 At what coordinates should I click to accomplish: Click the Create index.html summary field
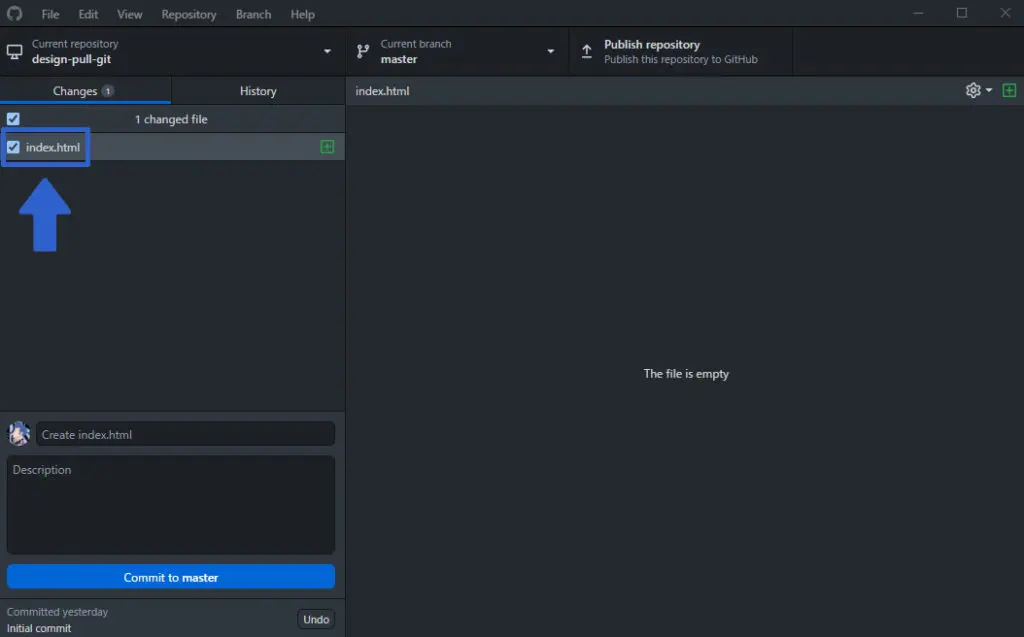coord(185,433)
